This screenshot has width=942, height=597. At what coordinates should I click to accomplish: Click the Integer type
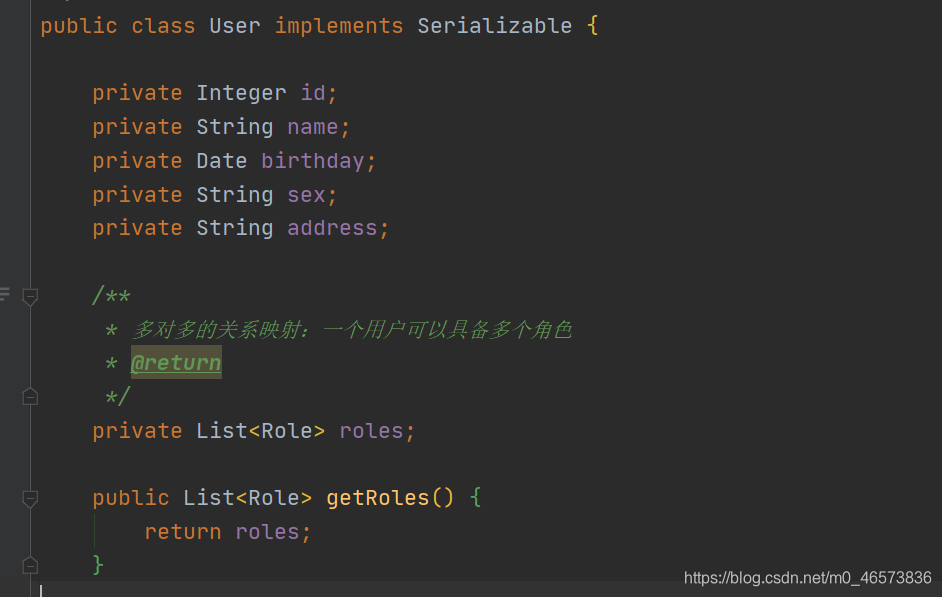pyautogui.click(x=242, y=93)
